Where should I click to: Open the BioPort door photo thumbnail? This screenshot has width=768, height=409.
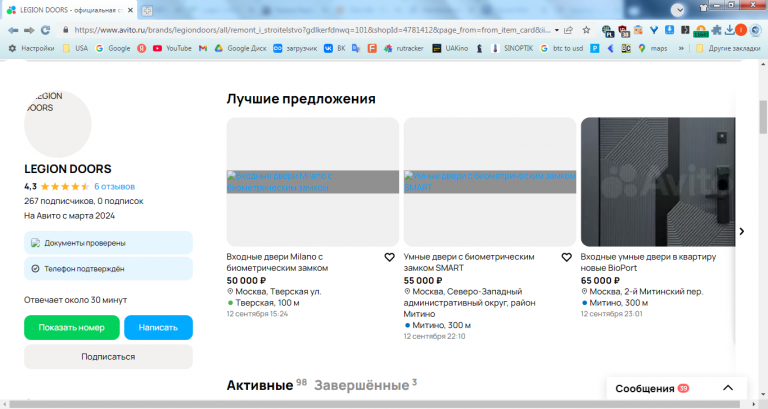click(x=658, y=182)
